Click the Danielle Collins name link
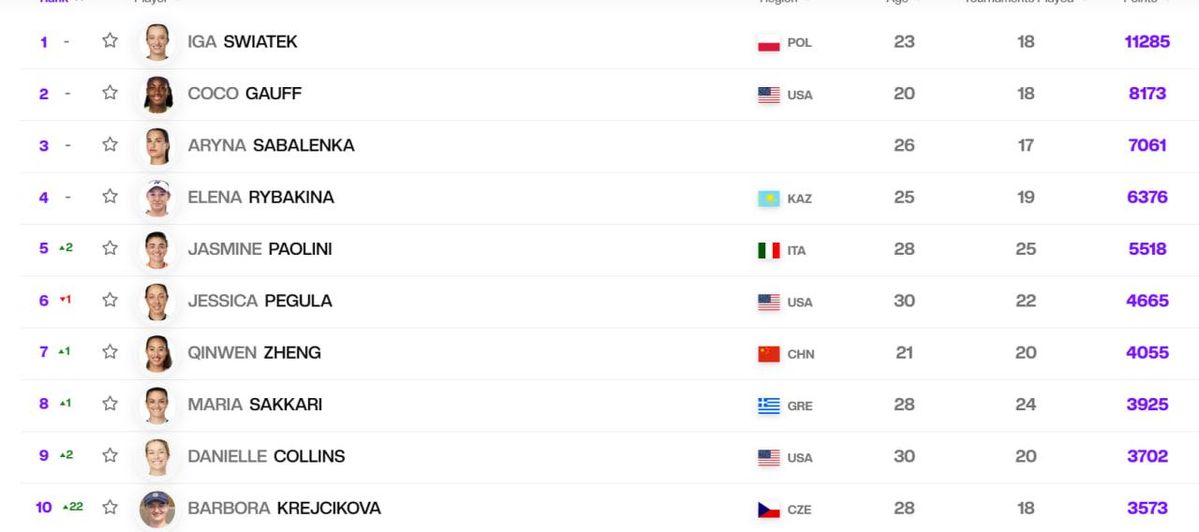This screenshot has height=532, width=1199. point(266,456)
